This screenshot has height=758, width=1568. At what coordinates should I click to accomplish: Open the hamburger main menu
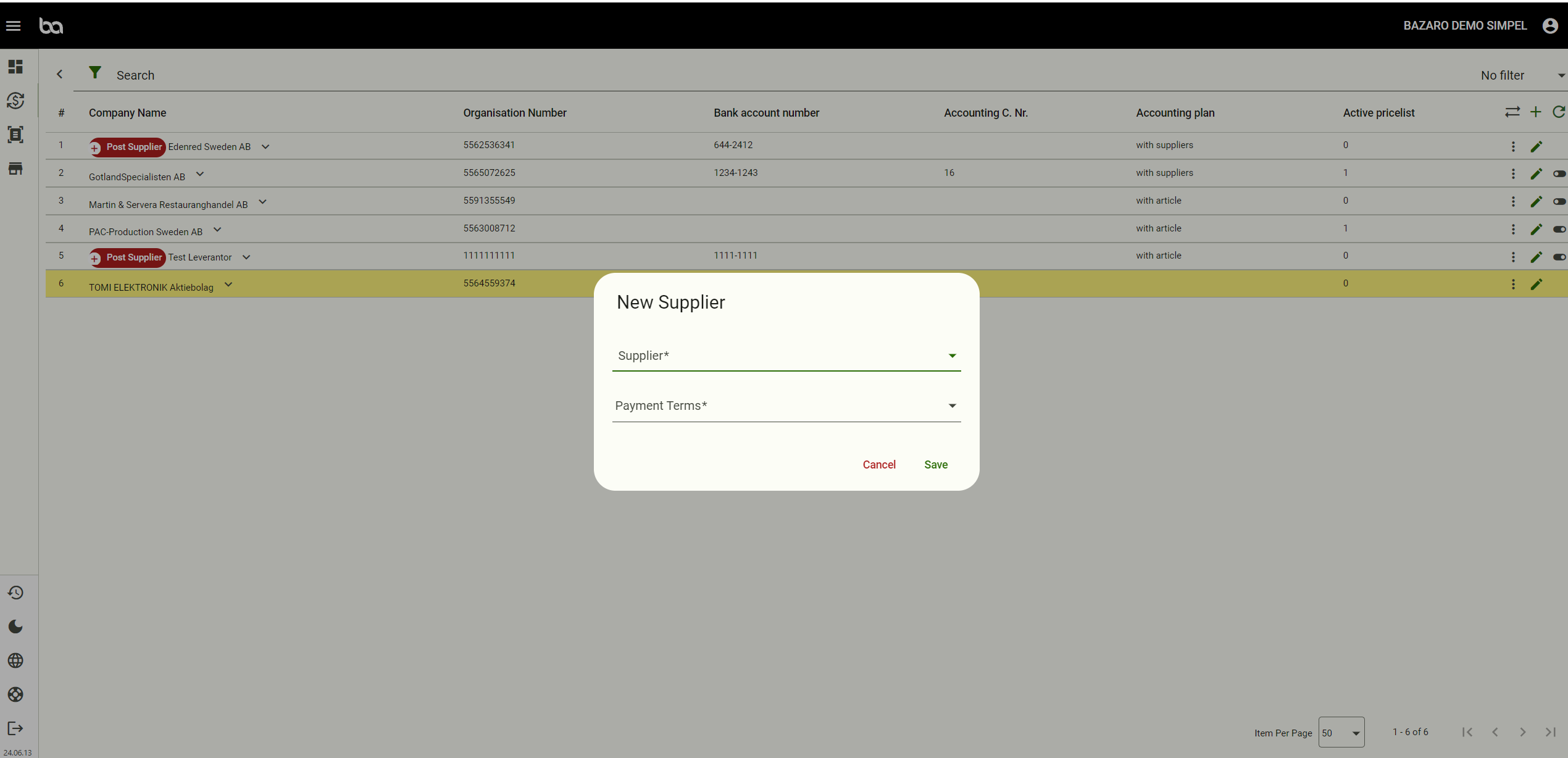click(x=14, y=26)
